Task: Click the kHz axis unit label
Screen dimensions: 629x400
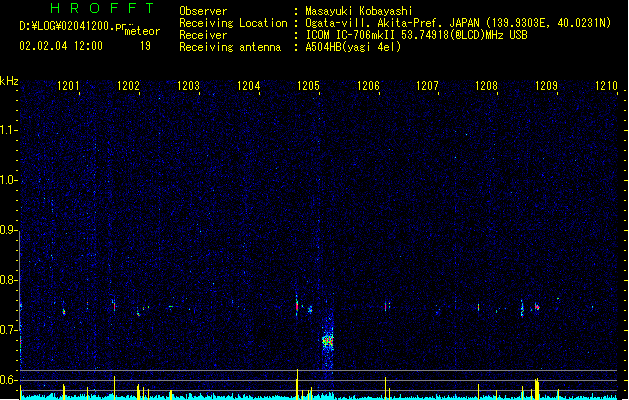Action: [x=9, y=81]
